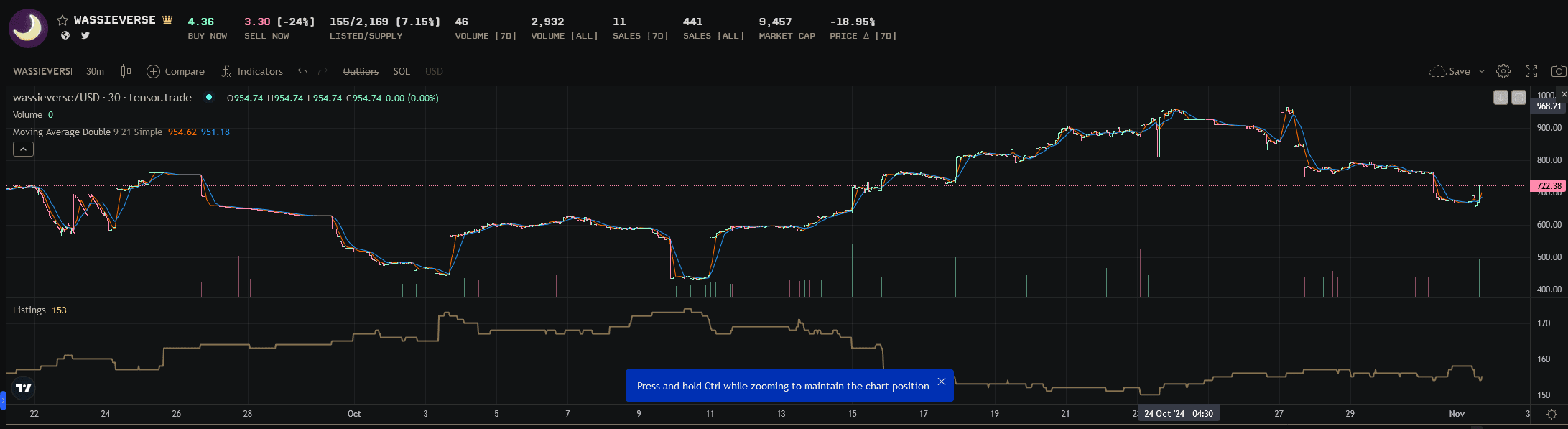The image size is (1568, 429).
Task: Switch chart currency to USD
Action: point(434,71)
